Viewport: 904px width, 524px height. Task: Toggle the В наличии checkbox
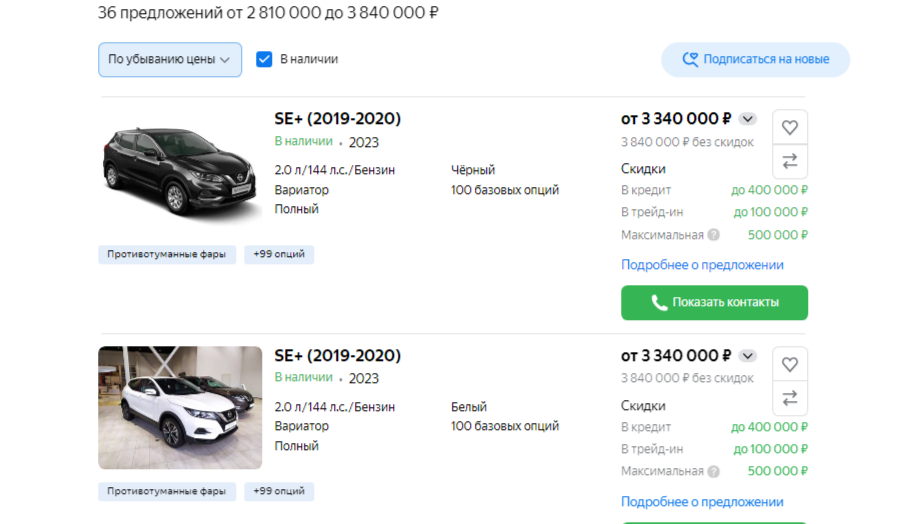(264, 59)
